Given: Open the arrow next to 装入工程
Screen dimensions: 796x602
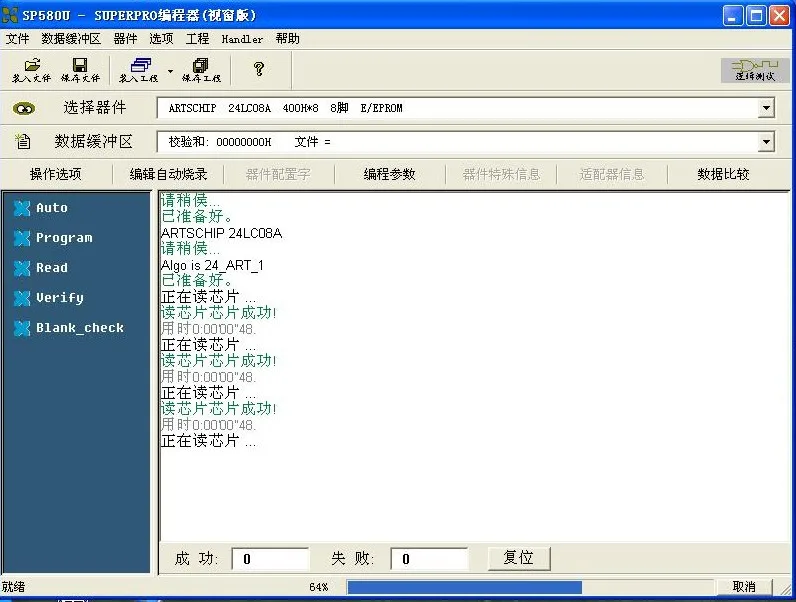Looking at the screenshot, I should point(171,71).
